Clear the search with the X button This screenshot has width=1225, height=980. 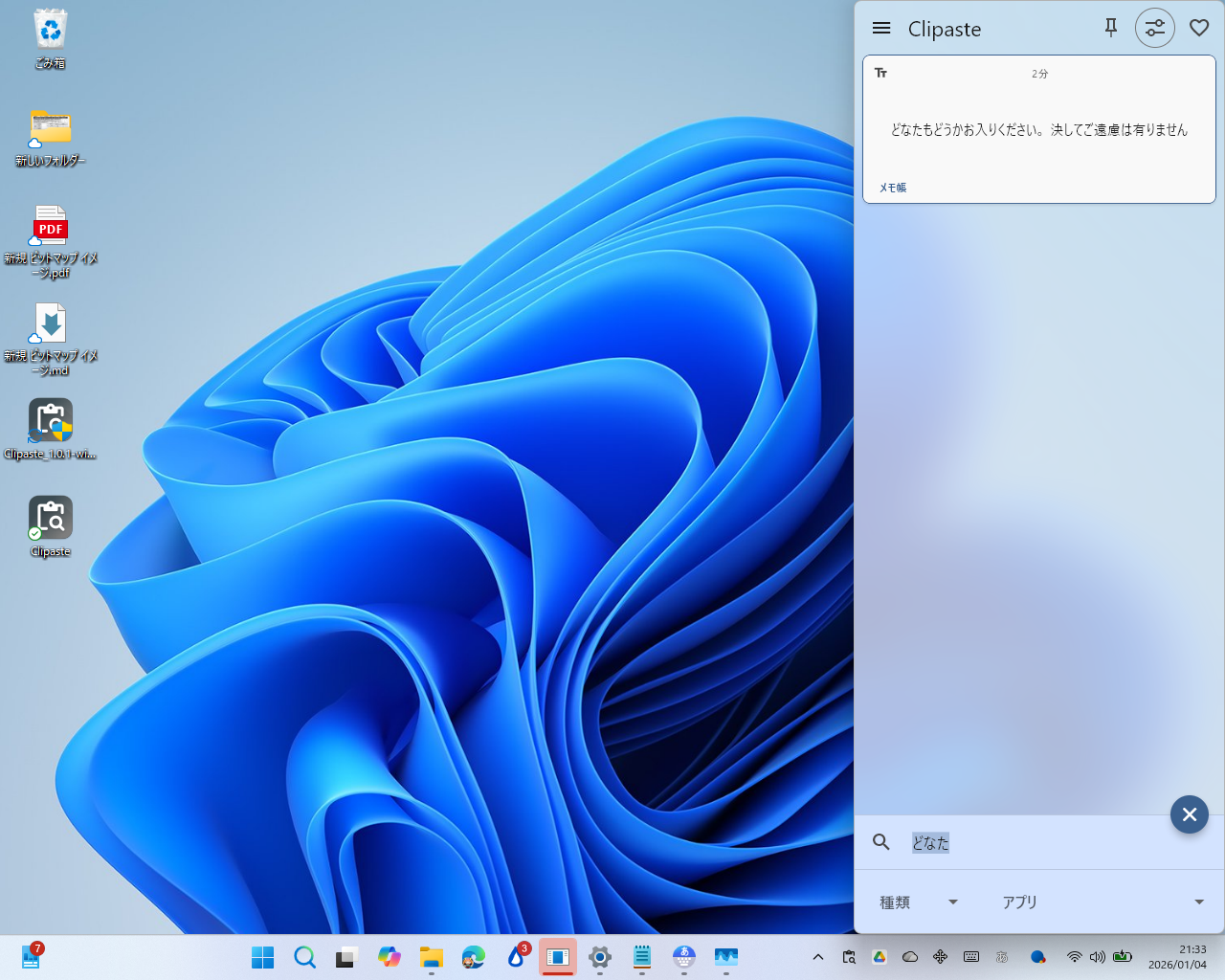(x=1189, y=814)
